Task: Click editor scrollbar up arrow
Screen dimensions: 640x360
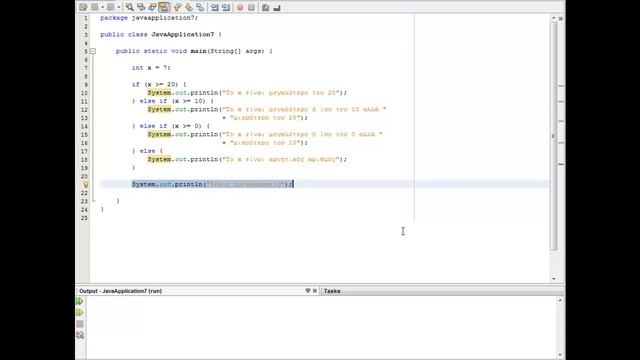Action: tap(553, 18)
